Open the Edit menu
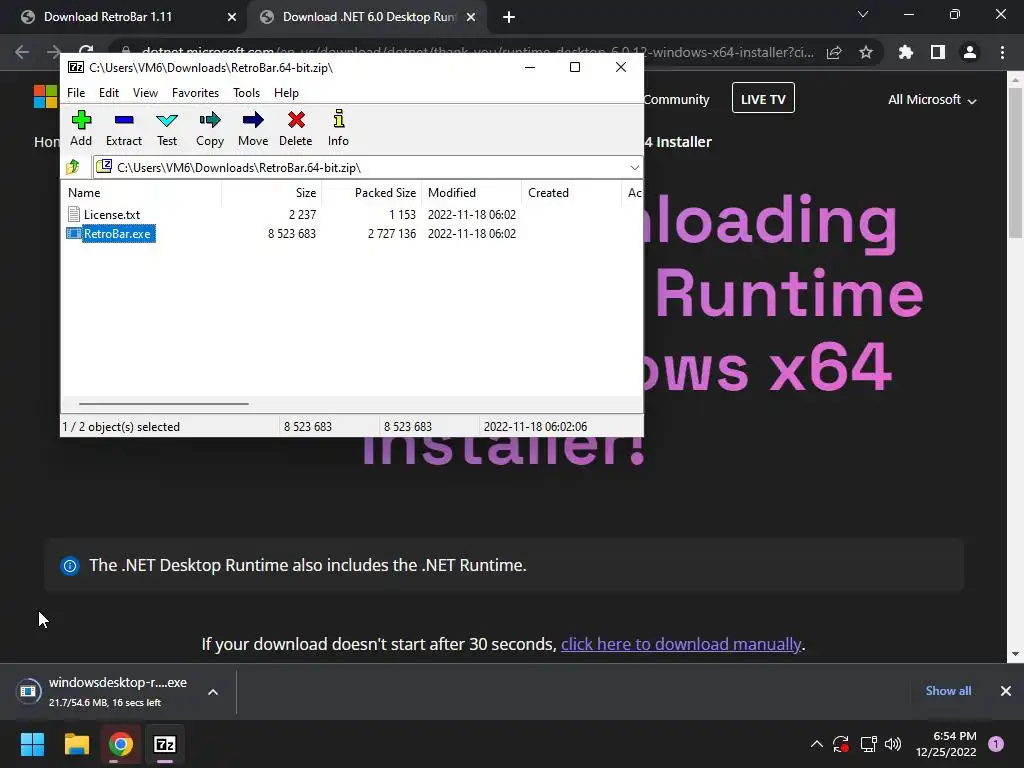This screenshot has width=1024, height=768. pyautogui.click(x=108, y=93)
